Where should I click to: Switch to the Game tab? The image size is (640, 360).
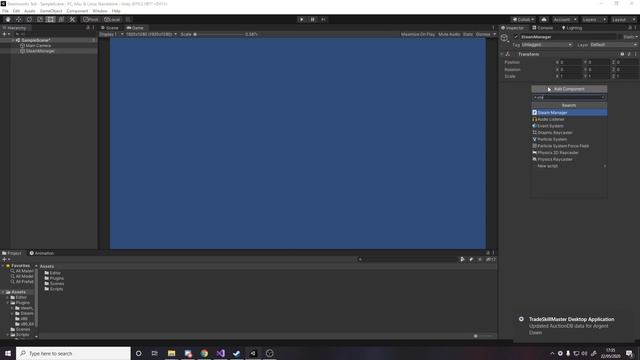135,28
